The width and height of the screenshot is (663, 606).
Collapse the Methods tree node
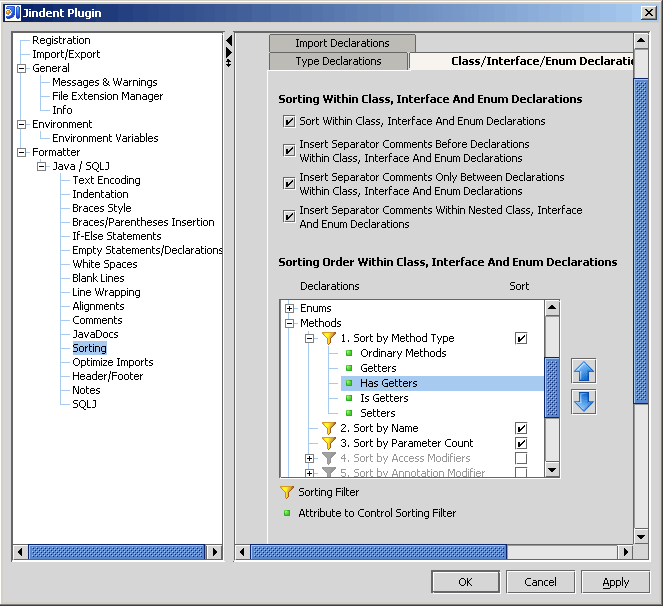(x=290, y=324)
